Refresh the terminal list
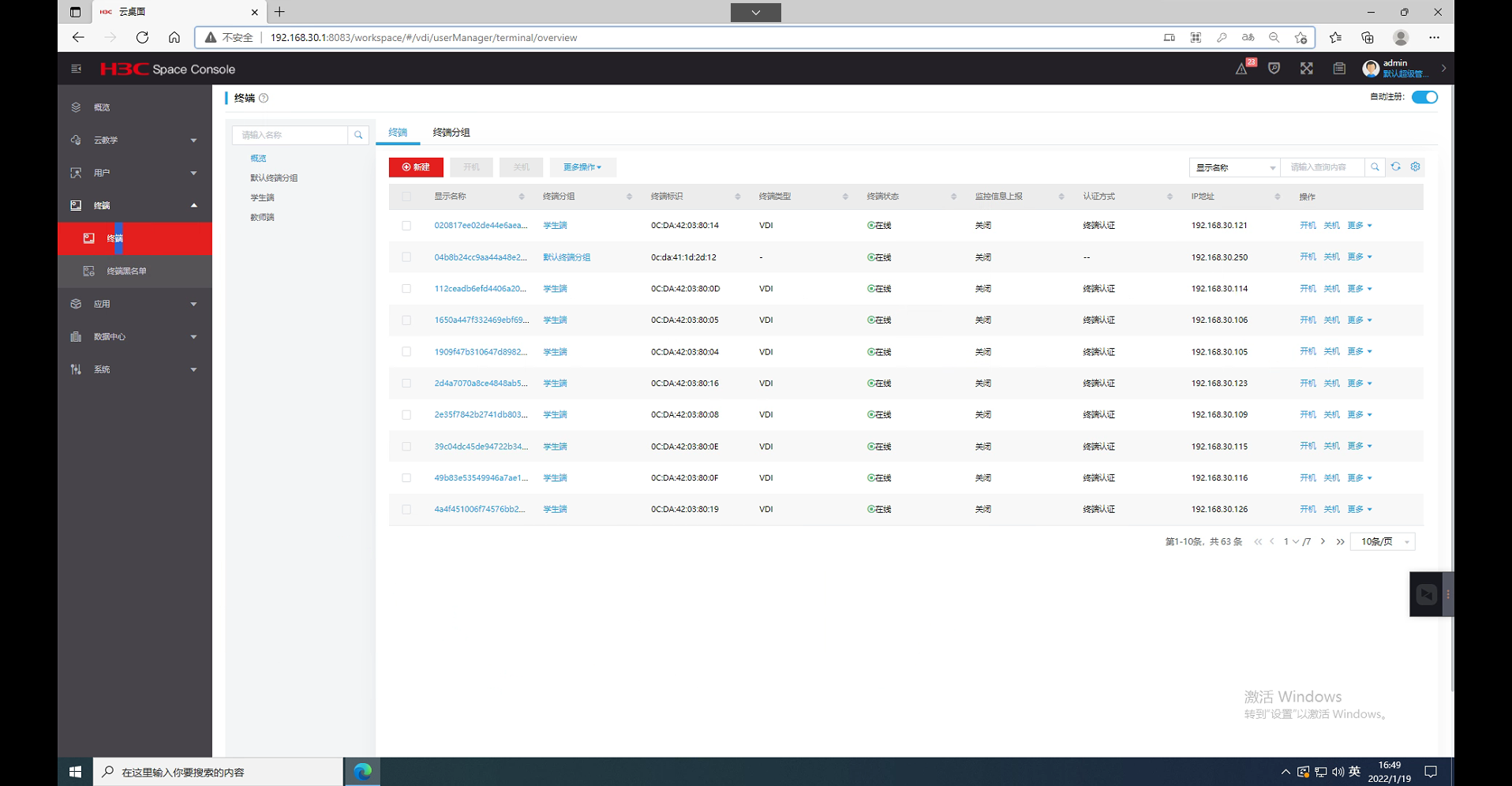 [x=1396, y=167]
